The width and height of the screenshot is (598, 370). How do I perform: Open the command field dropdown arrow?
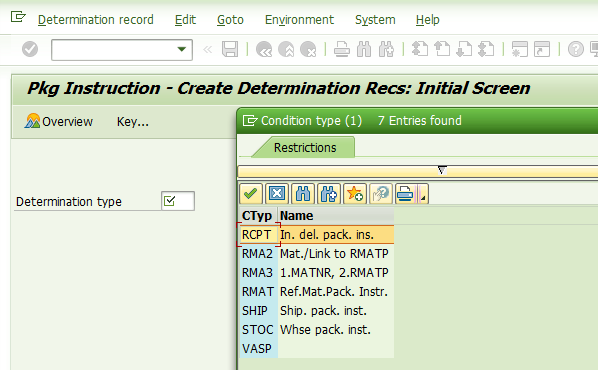pos(182,49)
